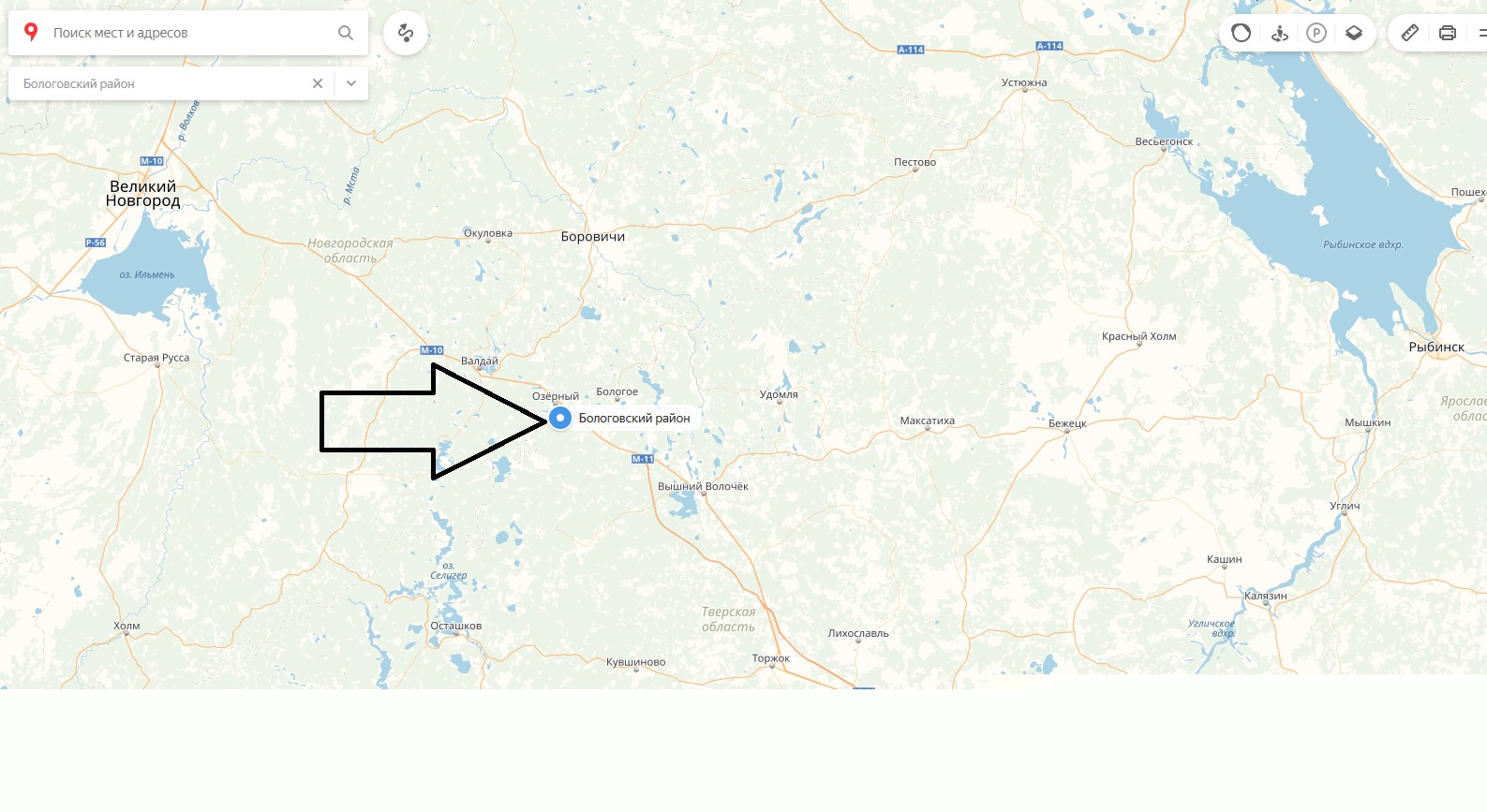This screenshot has height=812, width=1487.
Task: Select the blue Бологовский район map marker
Action: [x=560, y=418]
